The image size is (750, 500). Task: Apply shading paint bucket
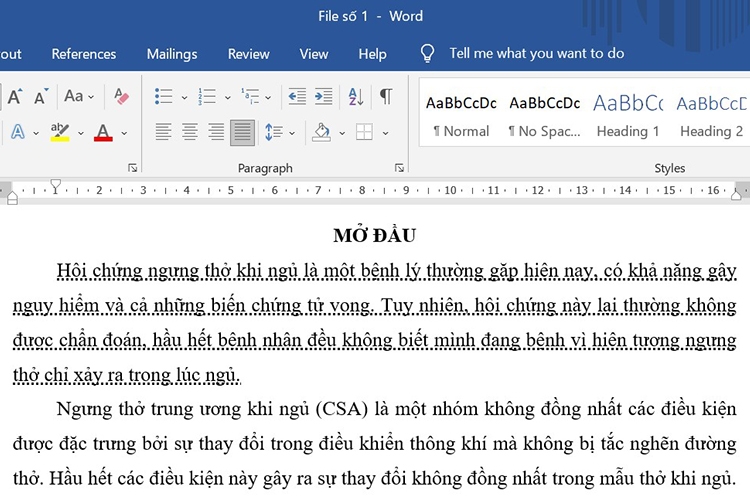[x=321, y=132]
